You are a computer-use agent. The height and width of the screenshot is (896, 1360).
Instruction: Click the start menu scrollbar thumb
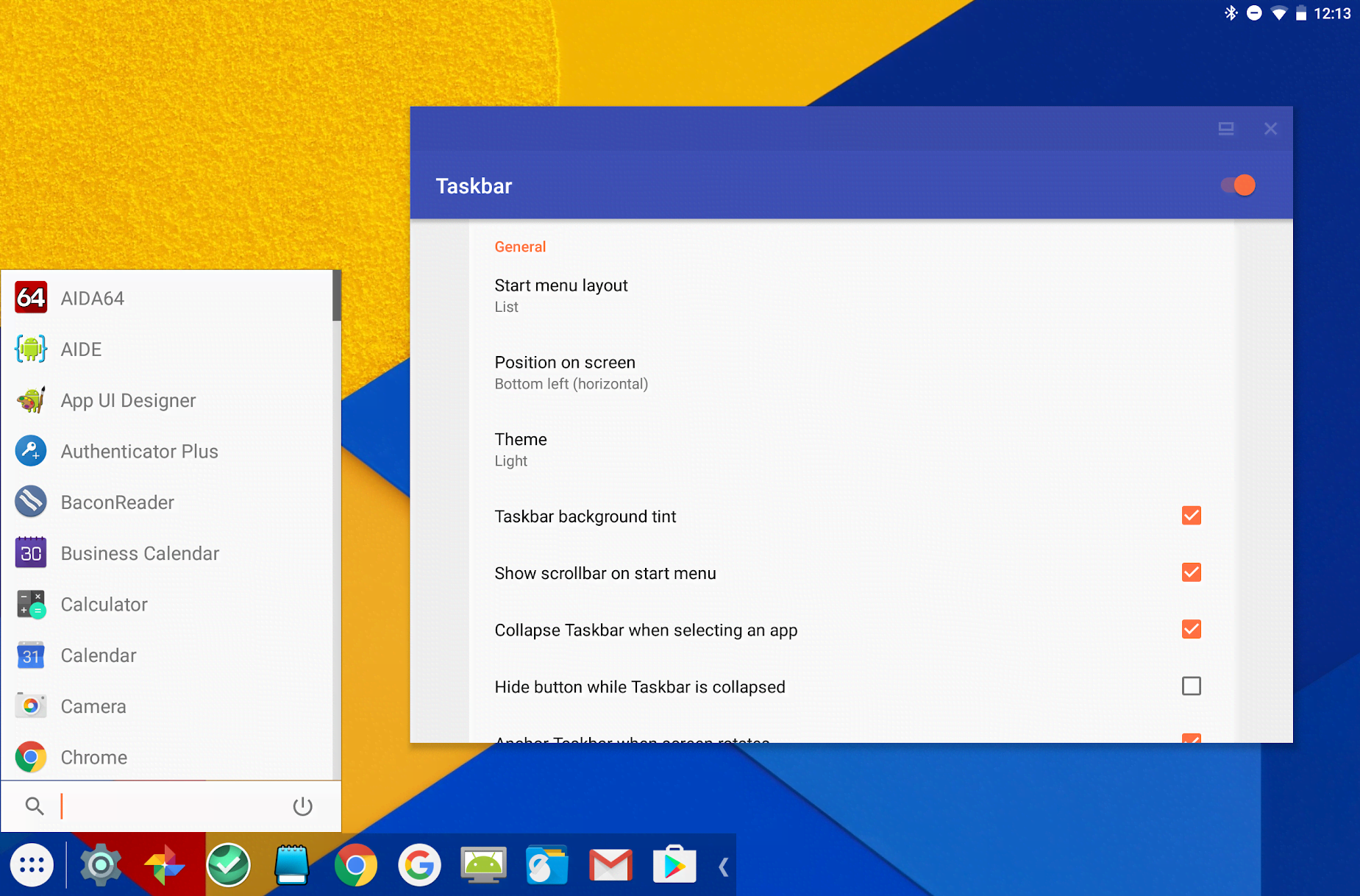(337, 296)
